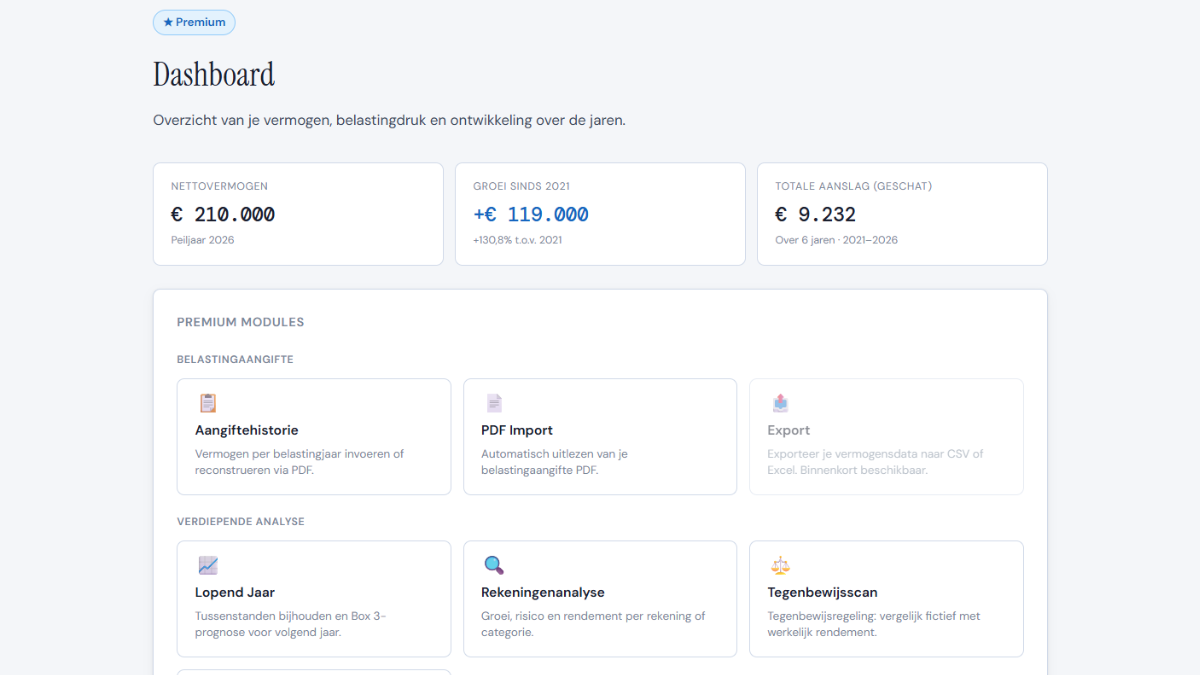The image size is (1200, 675).
Task: Click the Groei sinds 2021 card
Action: point(600,213)
